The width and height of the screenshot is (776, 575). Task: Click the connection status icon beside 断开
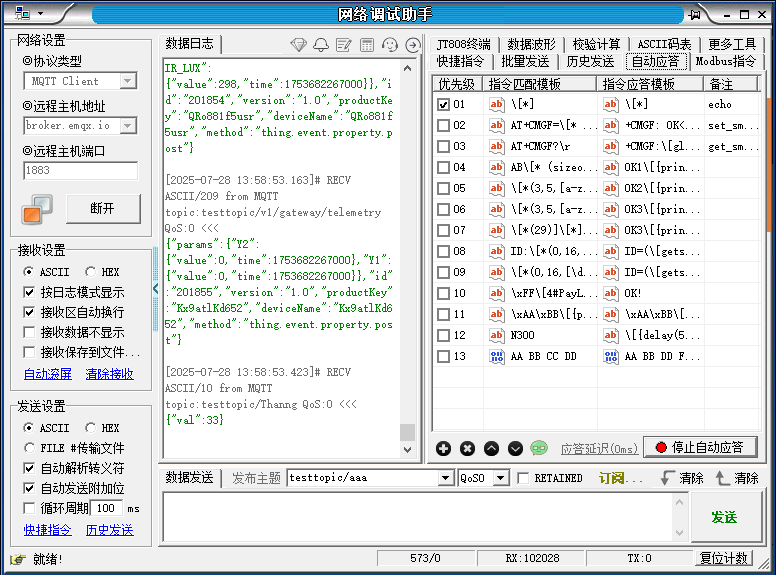click(x=37, y=209)
